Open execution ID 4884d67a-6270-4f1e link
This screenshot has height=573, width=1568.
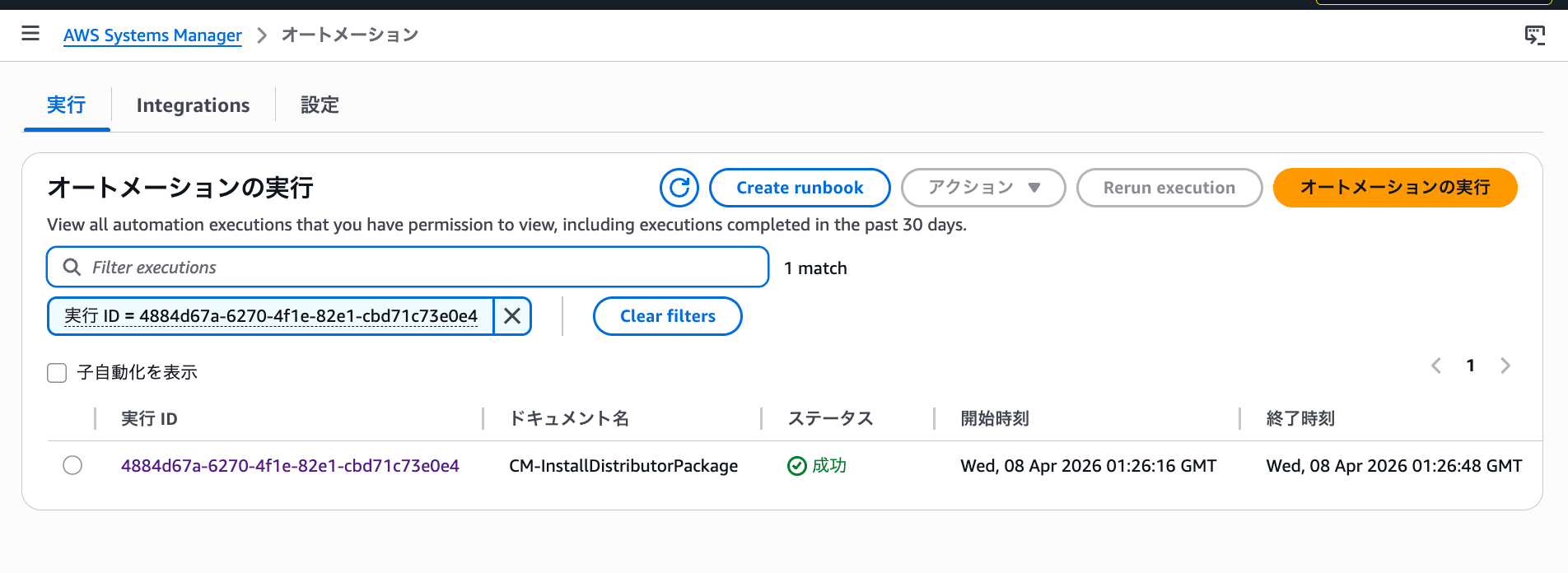(x=290, y=466)
